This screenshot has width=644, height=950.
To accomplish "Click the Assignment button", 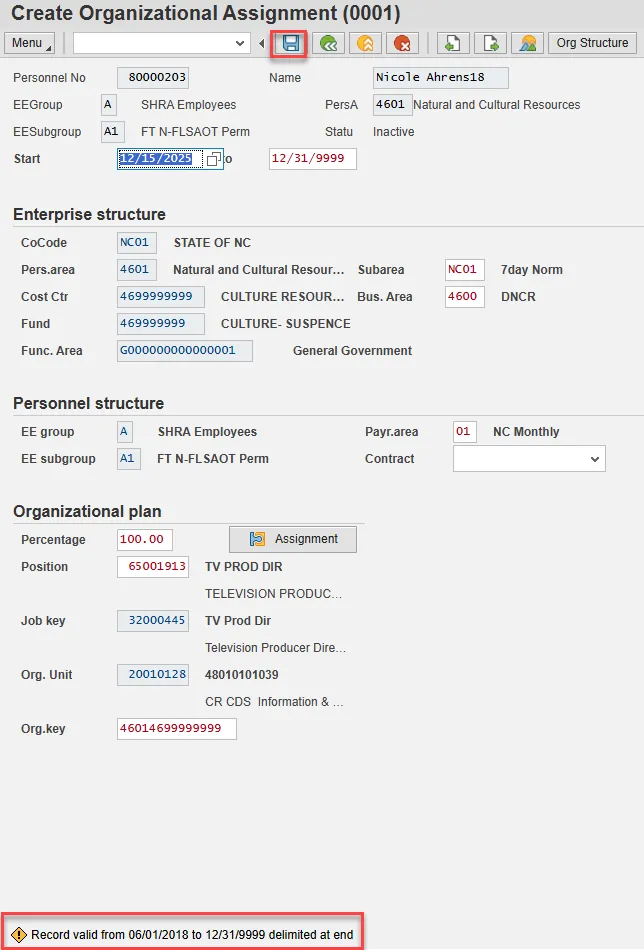I will (293, 539).
